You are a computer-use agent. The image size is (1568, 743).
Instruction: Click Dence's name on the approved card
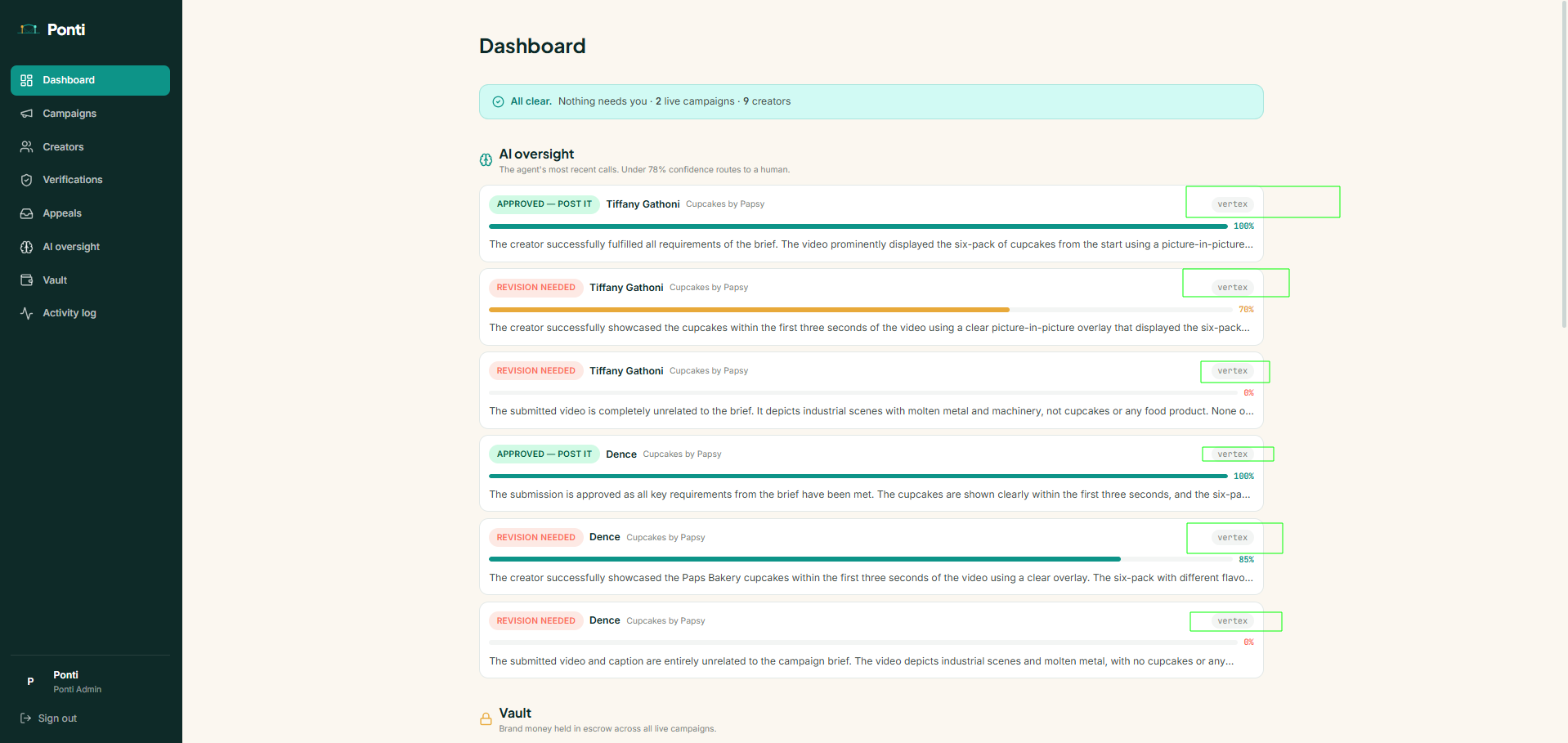tap(621, 454)
